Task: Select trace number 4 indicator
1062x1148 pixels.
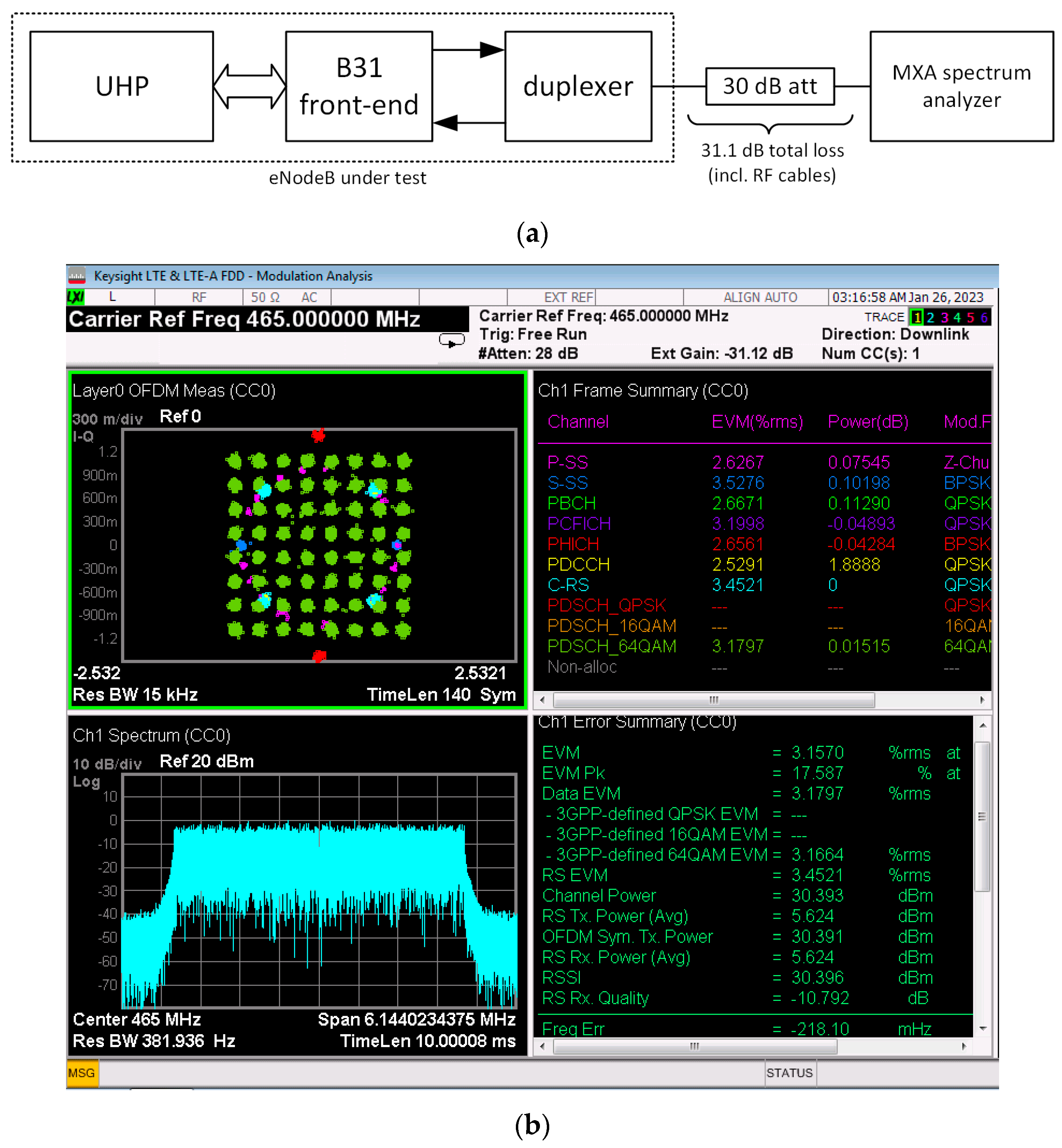Action: point(957,317)
